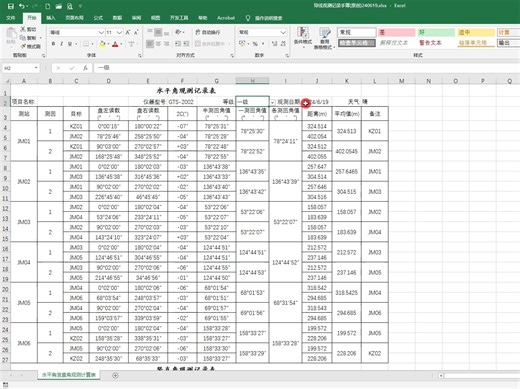Screen dimensions: 520x389
Task: Select column M header
Action: tap(402, 81)
